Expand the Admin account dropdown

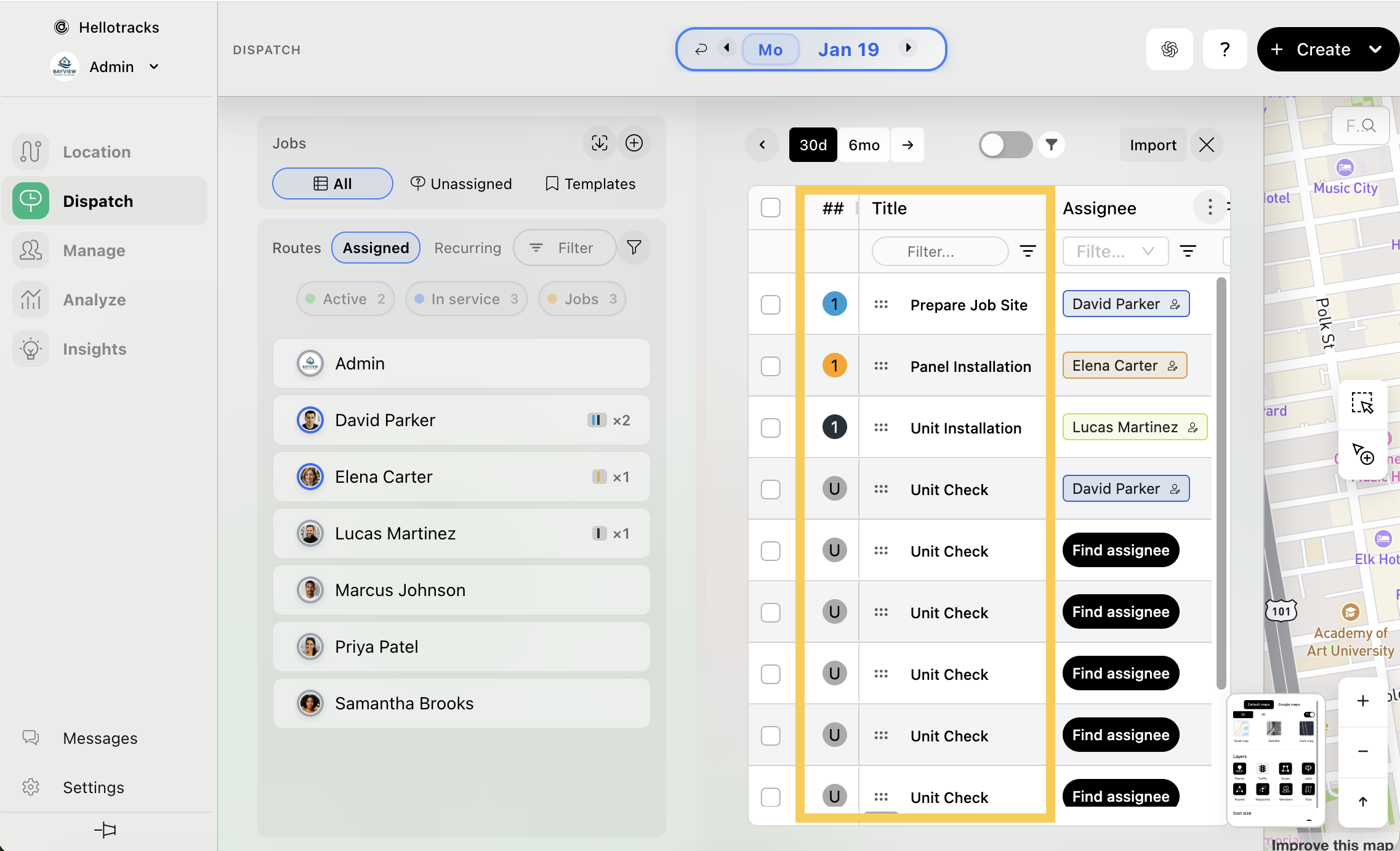pyautogui.click(x=154, y=67)
